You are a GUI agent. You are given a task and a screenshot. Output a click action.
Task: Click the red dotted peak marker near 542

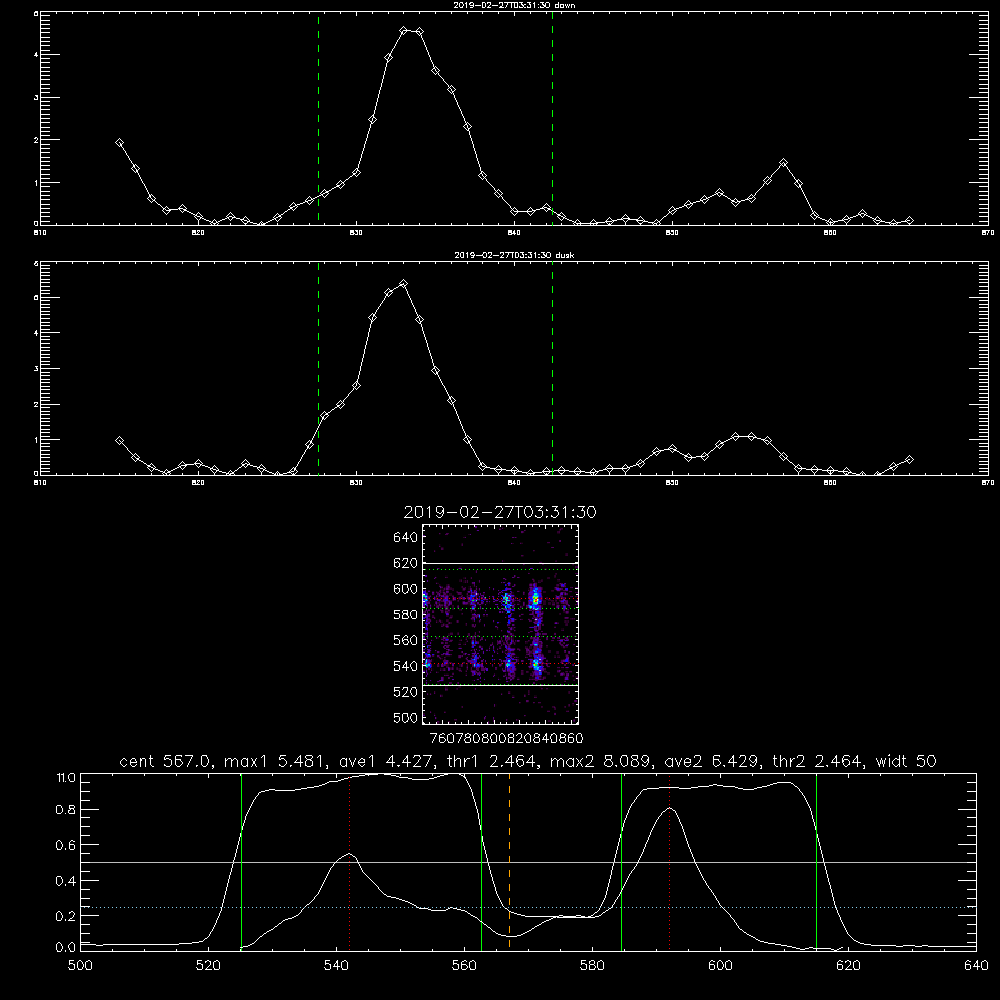[349, 861]
